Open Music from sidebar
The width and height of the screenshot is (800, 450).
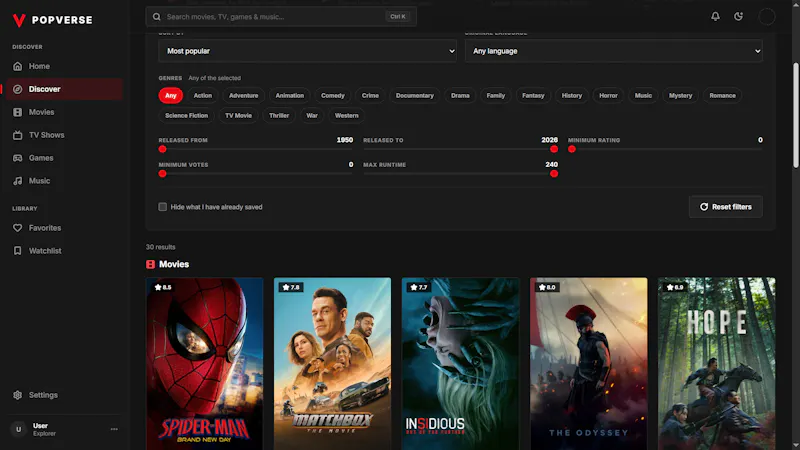pos(64,181)
